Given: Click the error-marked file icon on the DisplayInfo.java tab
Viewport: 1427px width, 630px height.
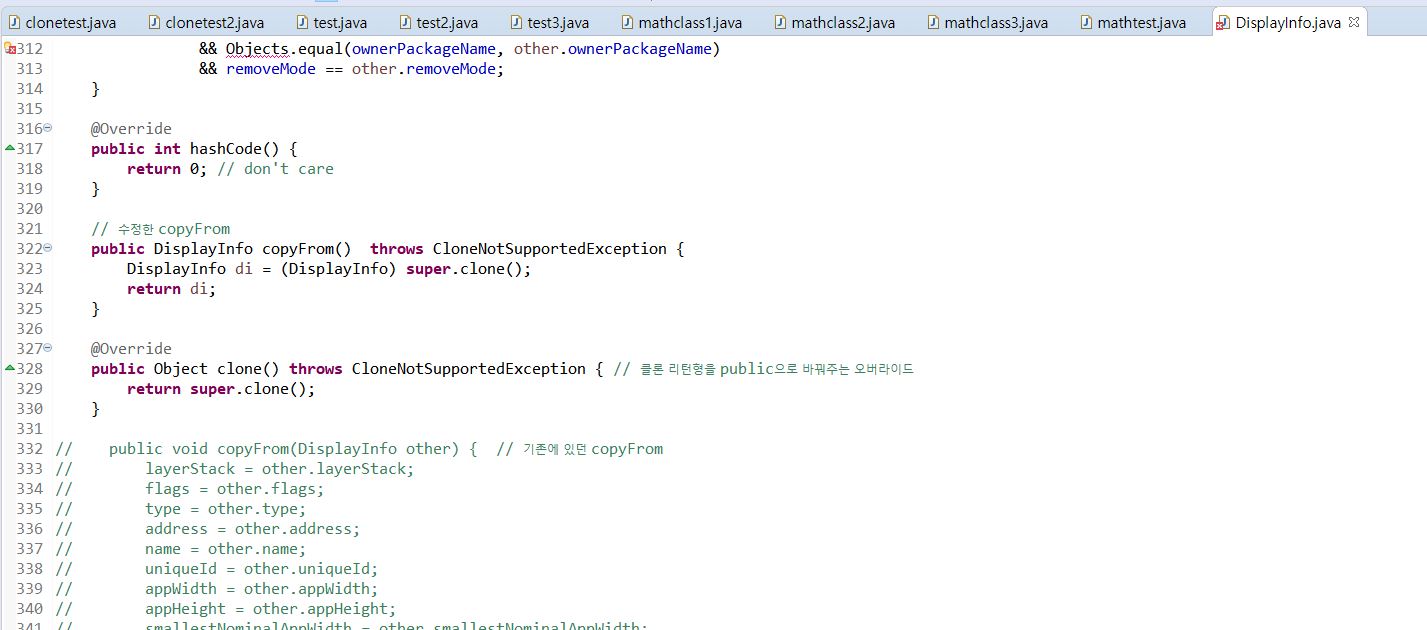Looking at the screenshot, I should coord(1224,22).
